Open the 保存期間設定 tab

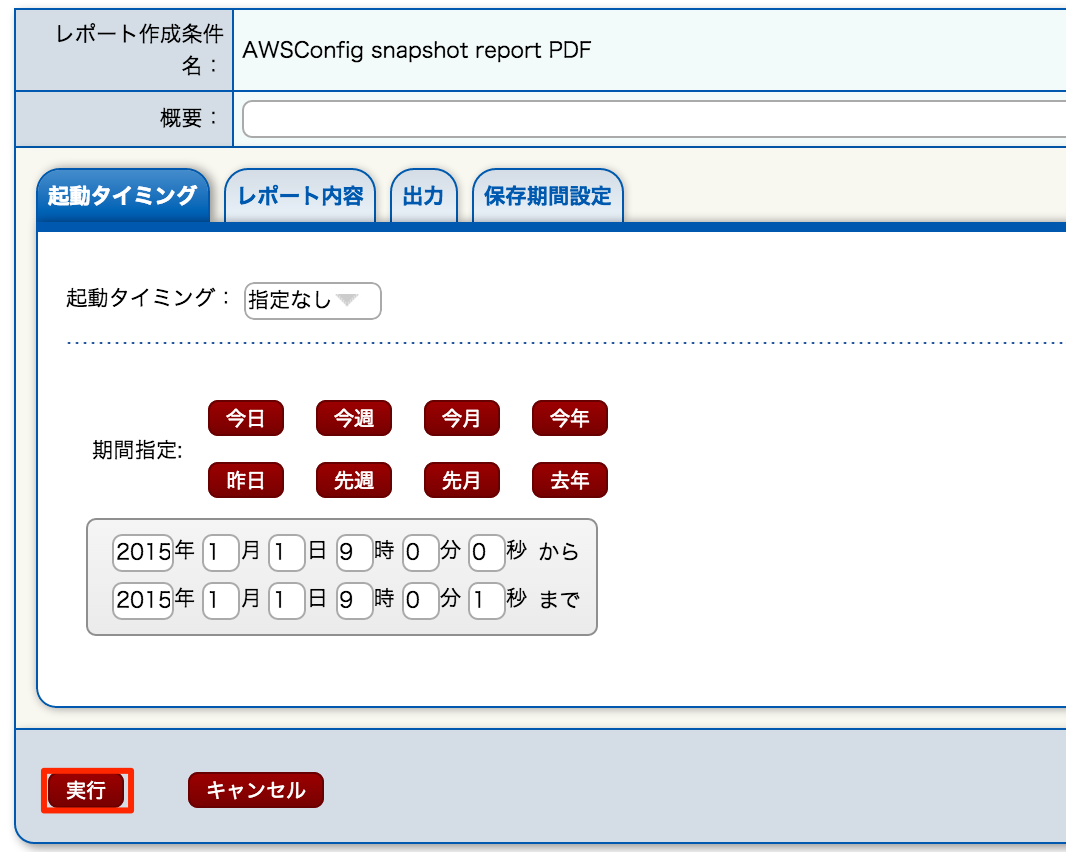pos(548,196)
